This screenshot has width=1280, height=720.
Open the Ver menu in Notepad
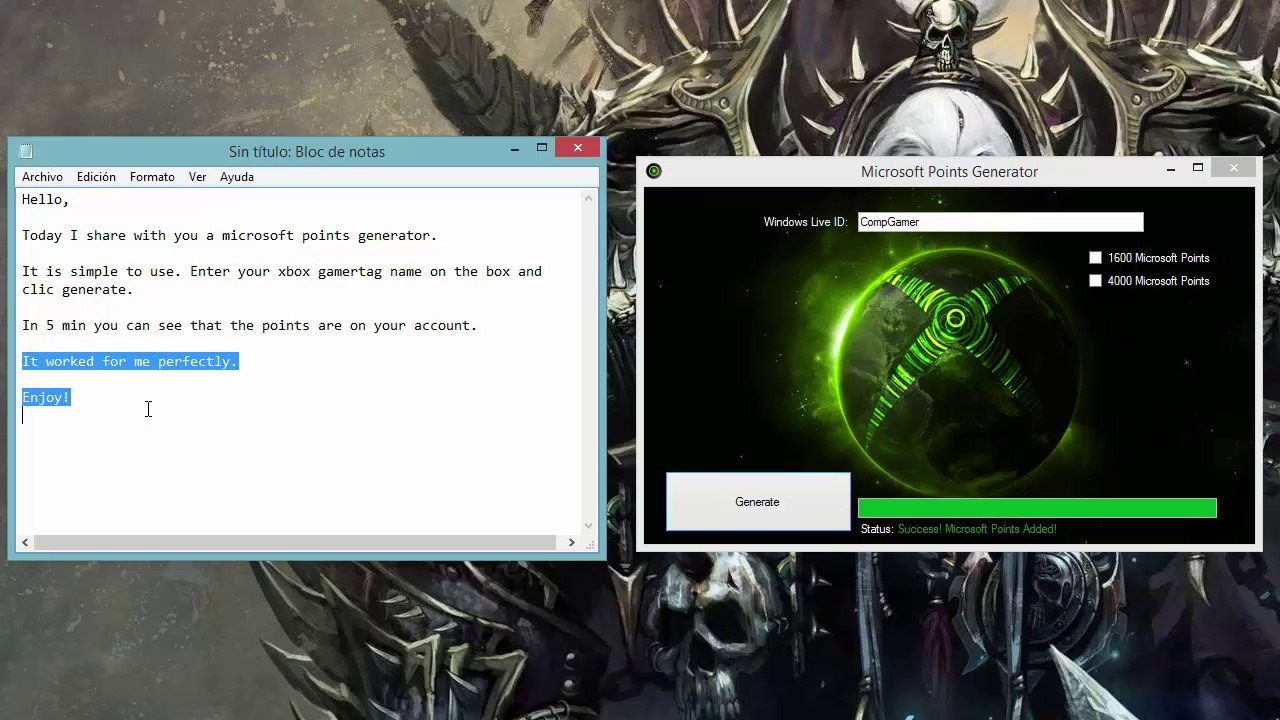click(x=197, y=177)
